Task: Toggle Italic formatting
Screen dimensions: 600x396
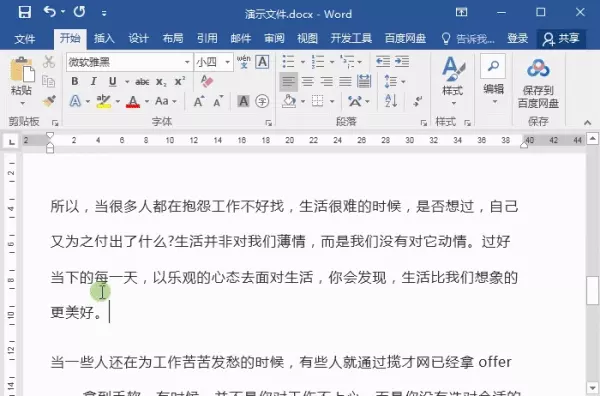Action: (93, 81)
